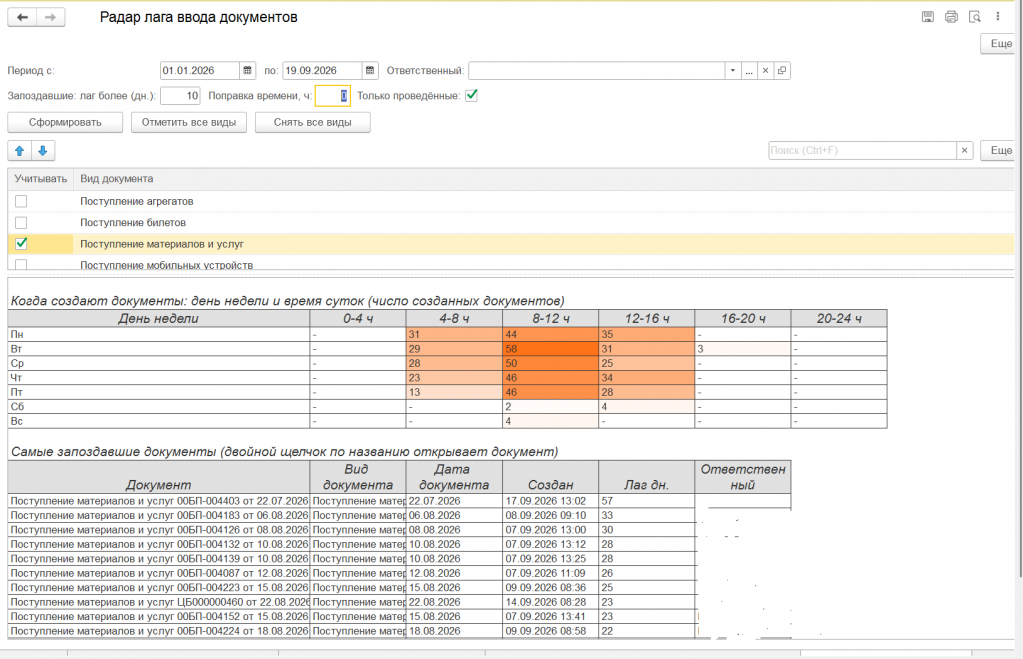
Task: Go forward with the right arrow button
Action: point(51,18)
